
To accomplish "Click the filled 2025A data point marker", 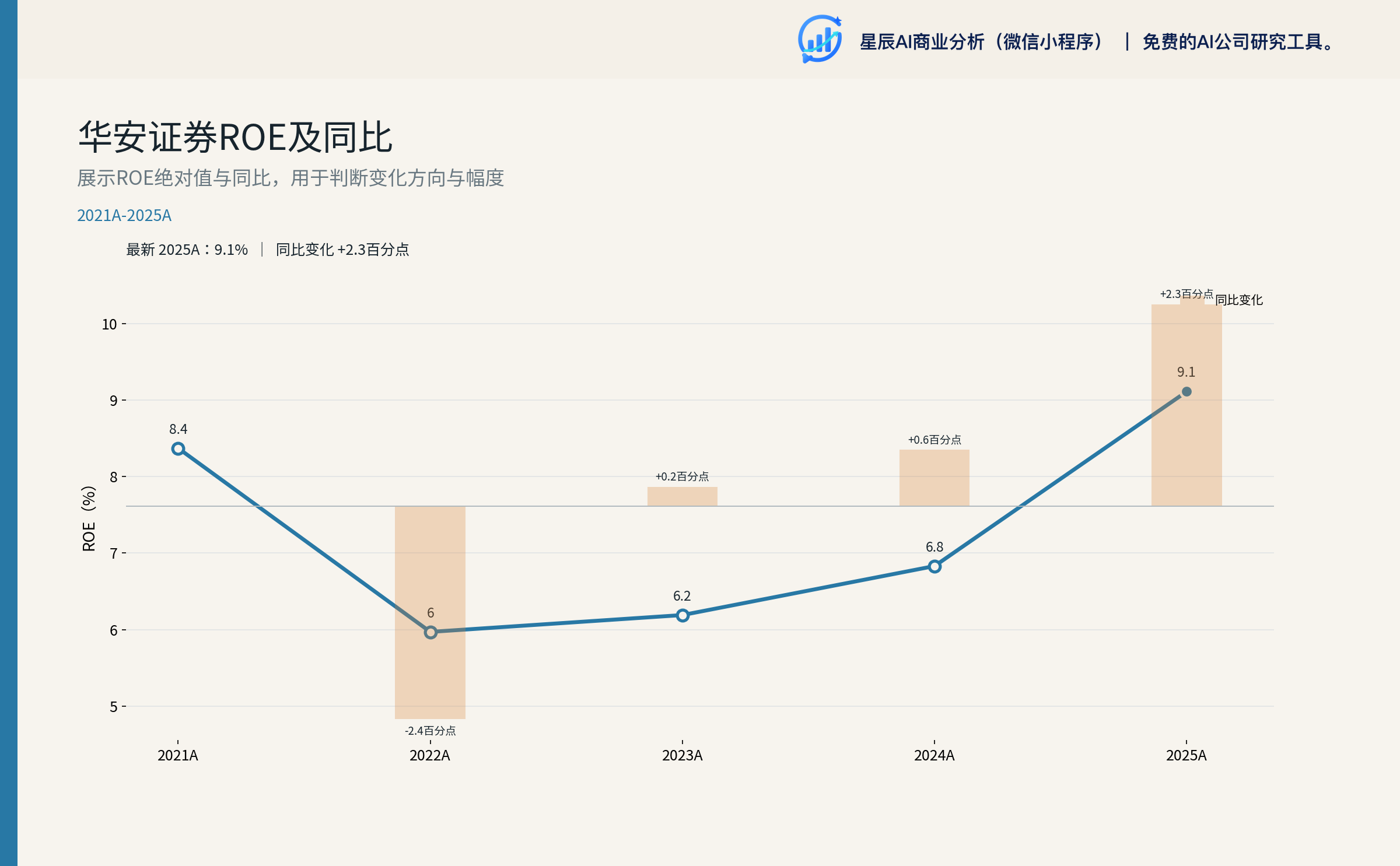I will (1186, 391).
